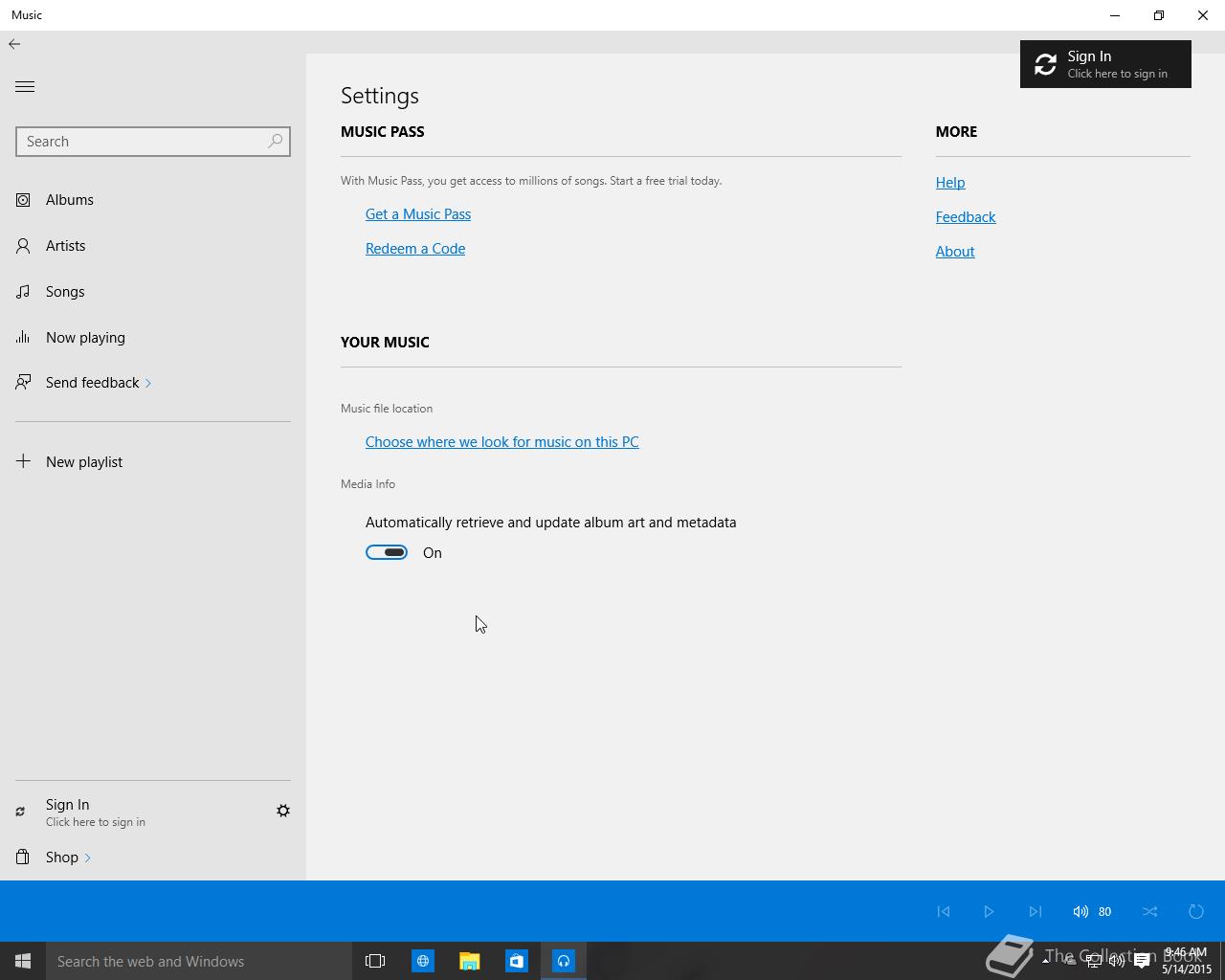Skip to the next track
Screen dimensions: 1225x980
(x=1035, y=911)
